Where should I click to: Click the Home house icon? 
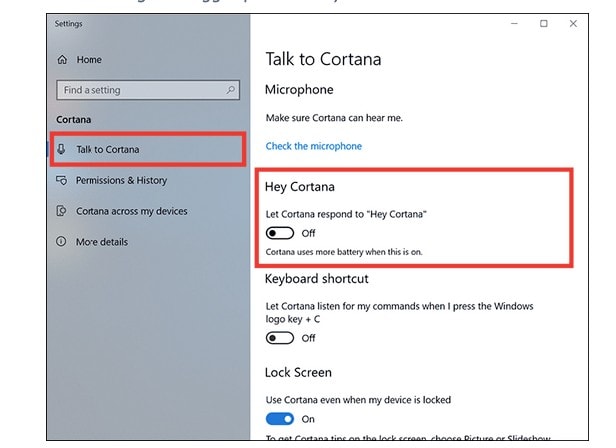[x=62, y=60]
